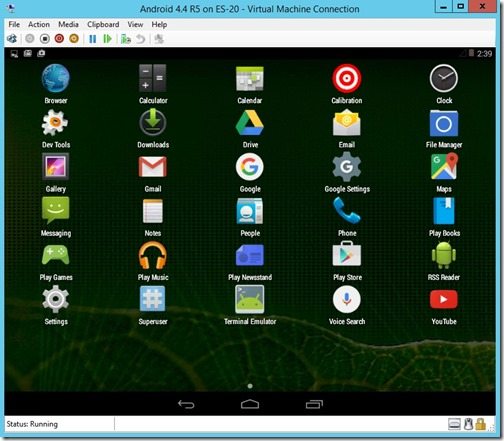Tap the Android recent apps button
Screen dimensions: 504x441
tap(314, 404)
